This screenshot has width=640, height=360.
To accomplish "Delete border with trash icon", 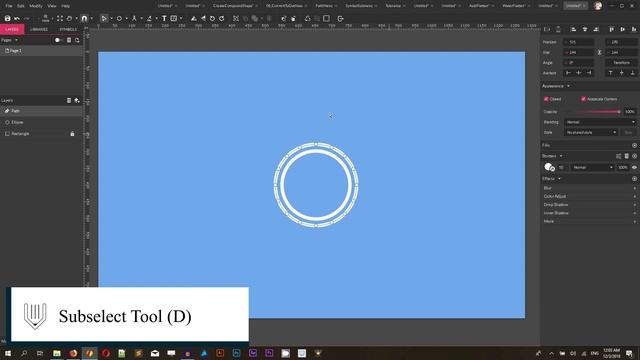I will click(627, 156).
